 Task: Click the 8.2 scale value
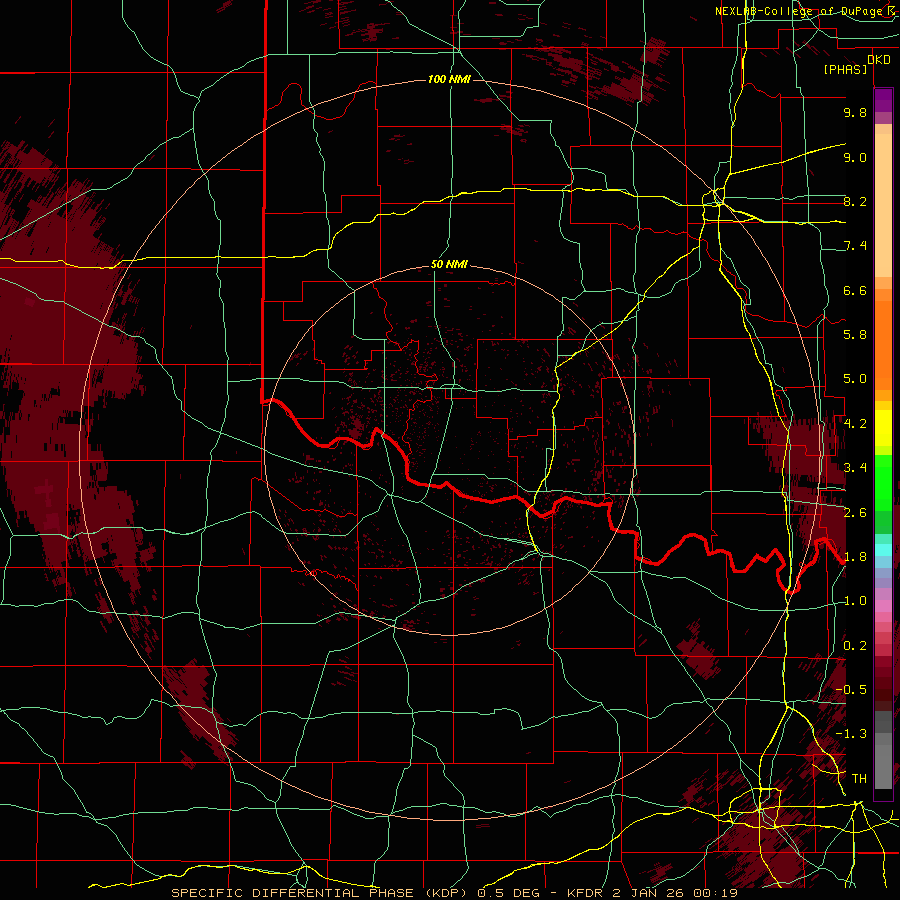[x=855, y=201]
